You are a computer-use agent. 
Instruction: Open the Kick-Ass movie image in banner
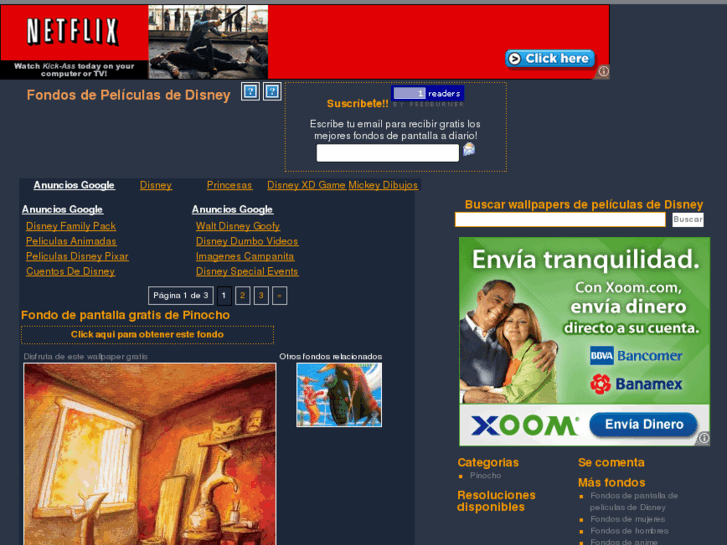tap(208, 42)
